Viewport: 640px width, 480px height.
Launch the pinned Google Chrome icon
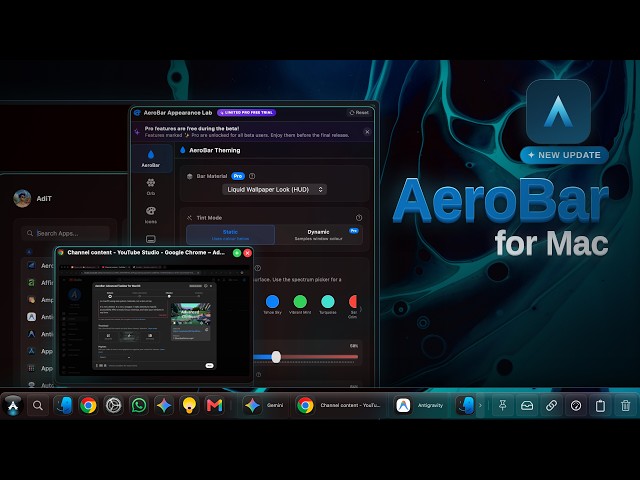[x=88, y=405]
